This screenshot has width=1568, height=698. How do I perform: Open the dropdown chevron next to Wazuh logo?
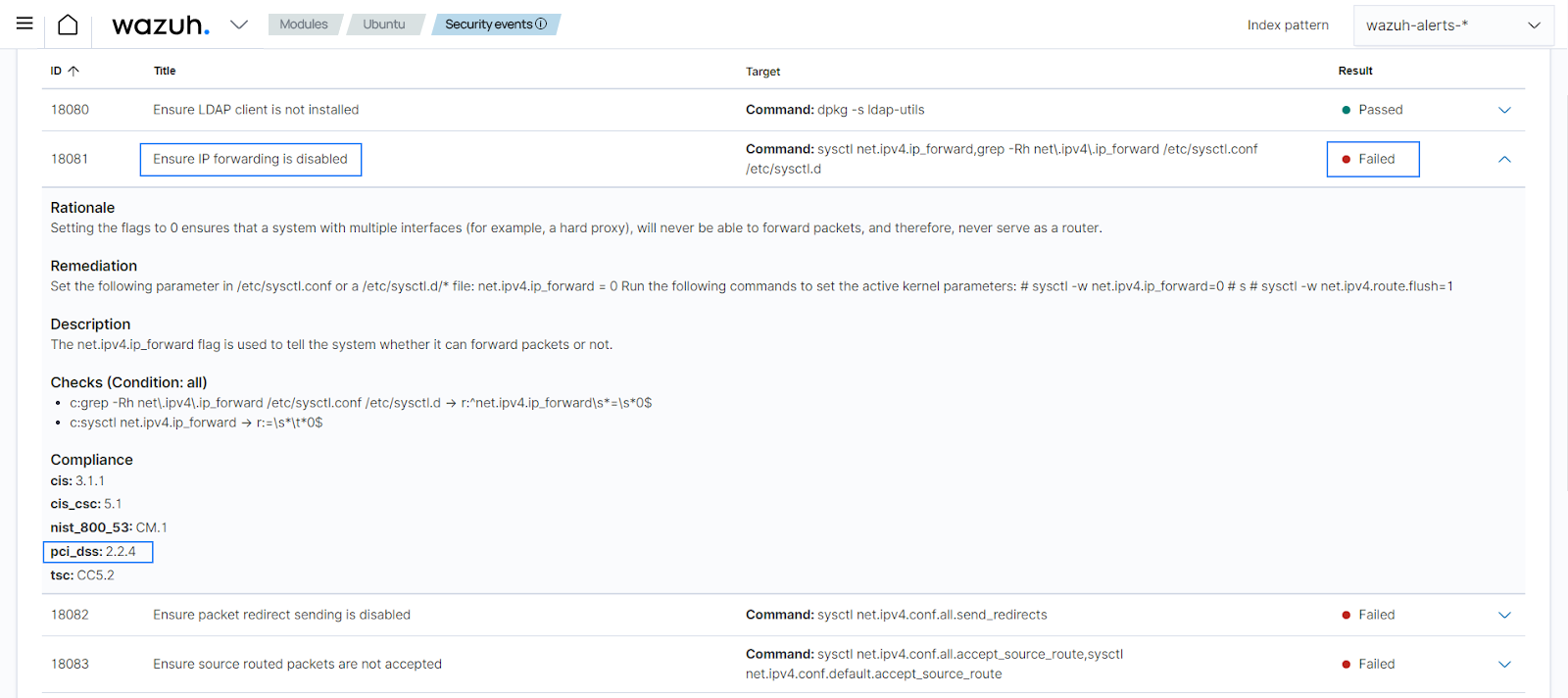(239, 25)
